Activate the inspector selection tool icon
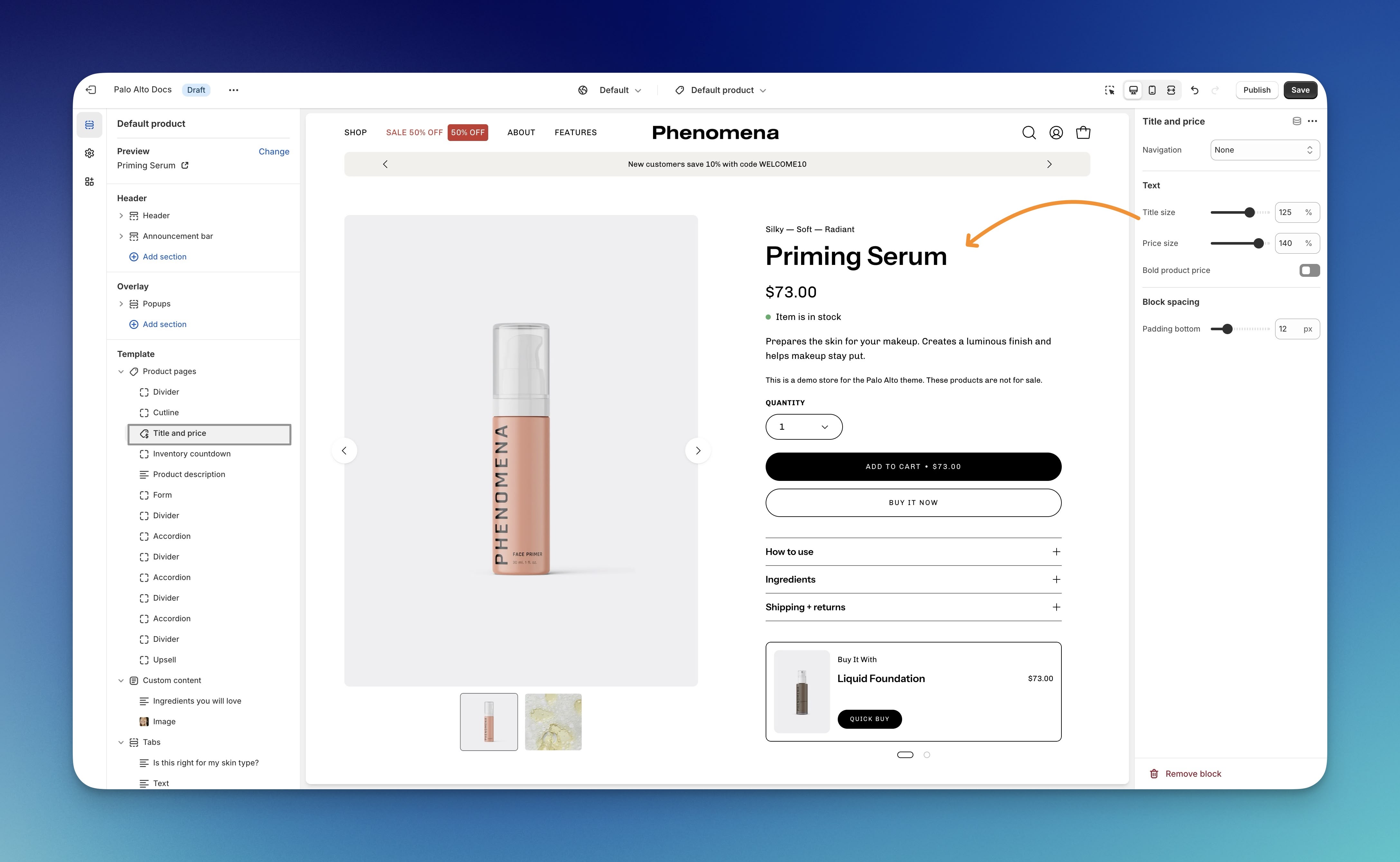Image resolution: width=1400 pixels, height=862 pixels. [1109, 90]
